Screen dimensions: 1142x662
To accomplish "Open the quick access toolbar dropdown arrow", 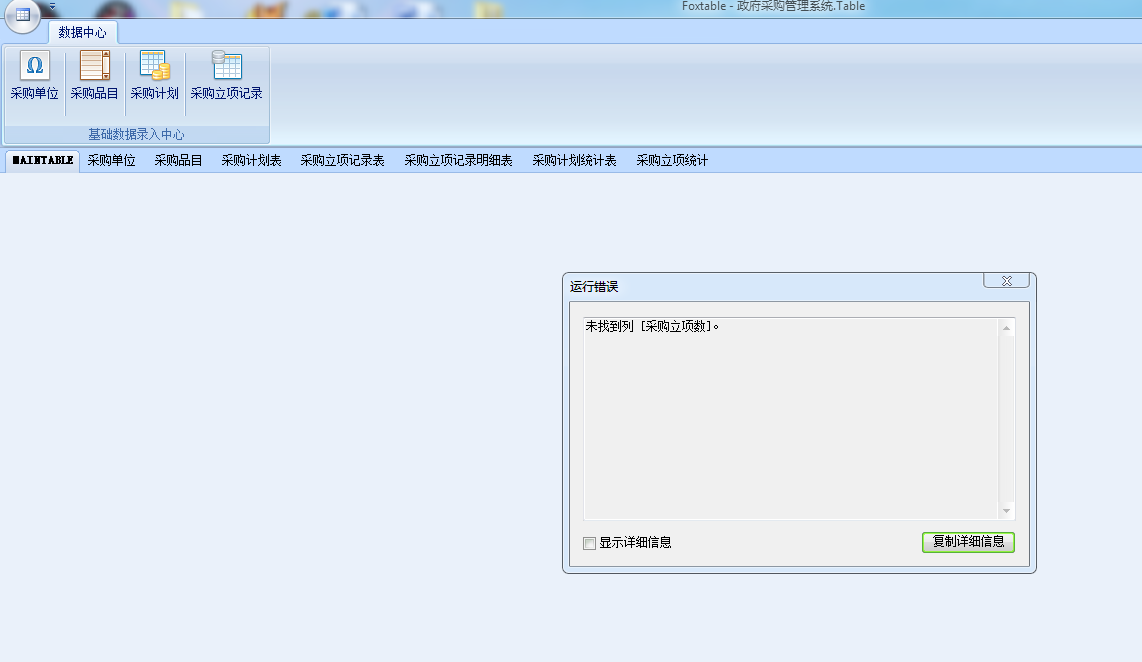I will pos(52,6).
